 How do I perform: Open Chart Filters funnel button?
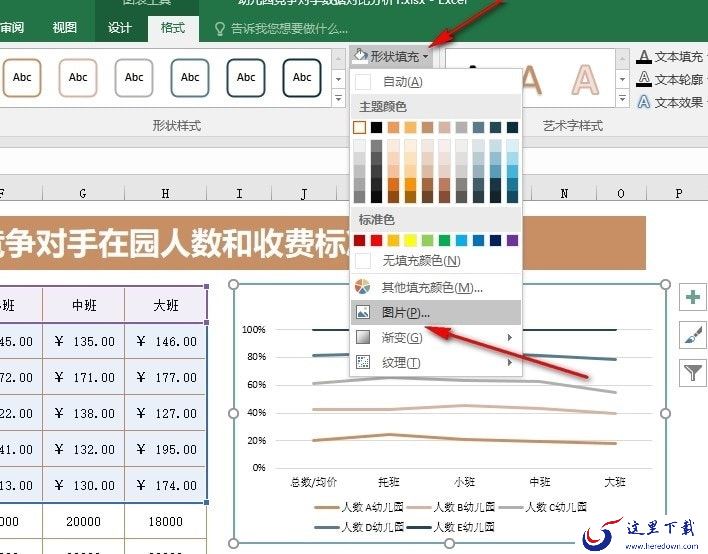693,373
